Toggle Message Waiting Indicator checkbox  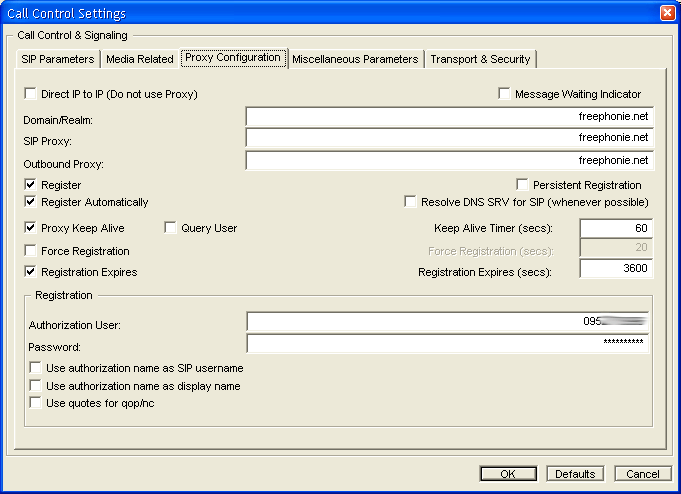tap(505, 94)
